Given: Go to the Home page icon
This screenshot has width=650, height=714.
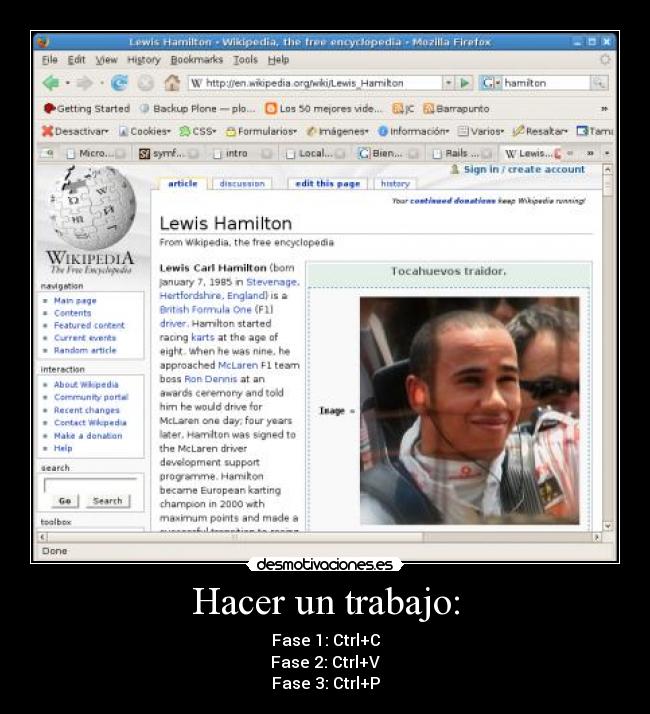Looking at the screenshot, I should (172, 82).
